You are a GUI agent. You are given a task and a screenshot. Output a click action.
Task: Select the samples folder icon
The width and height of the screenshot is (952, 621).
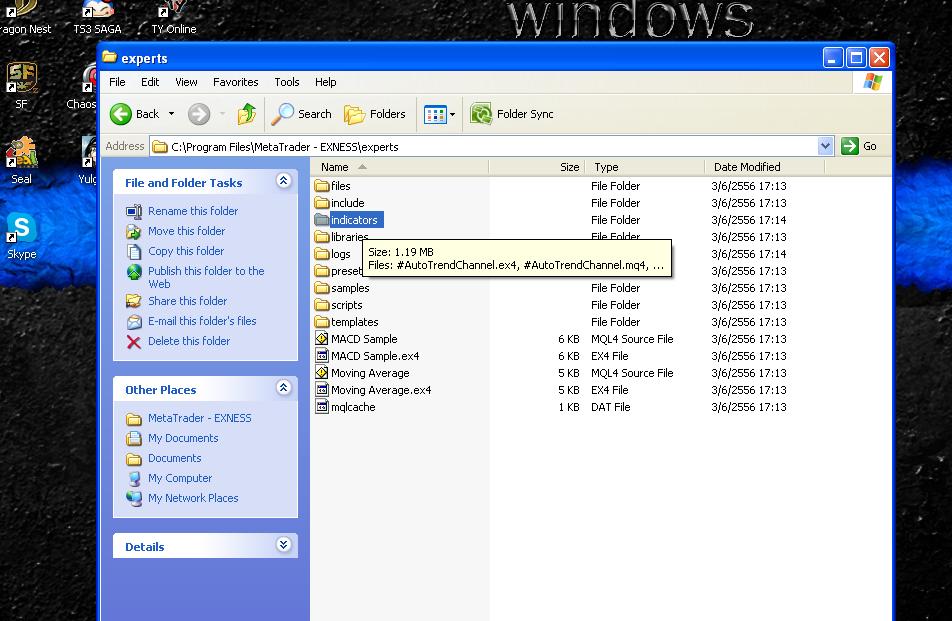[x=322, y=288]
